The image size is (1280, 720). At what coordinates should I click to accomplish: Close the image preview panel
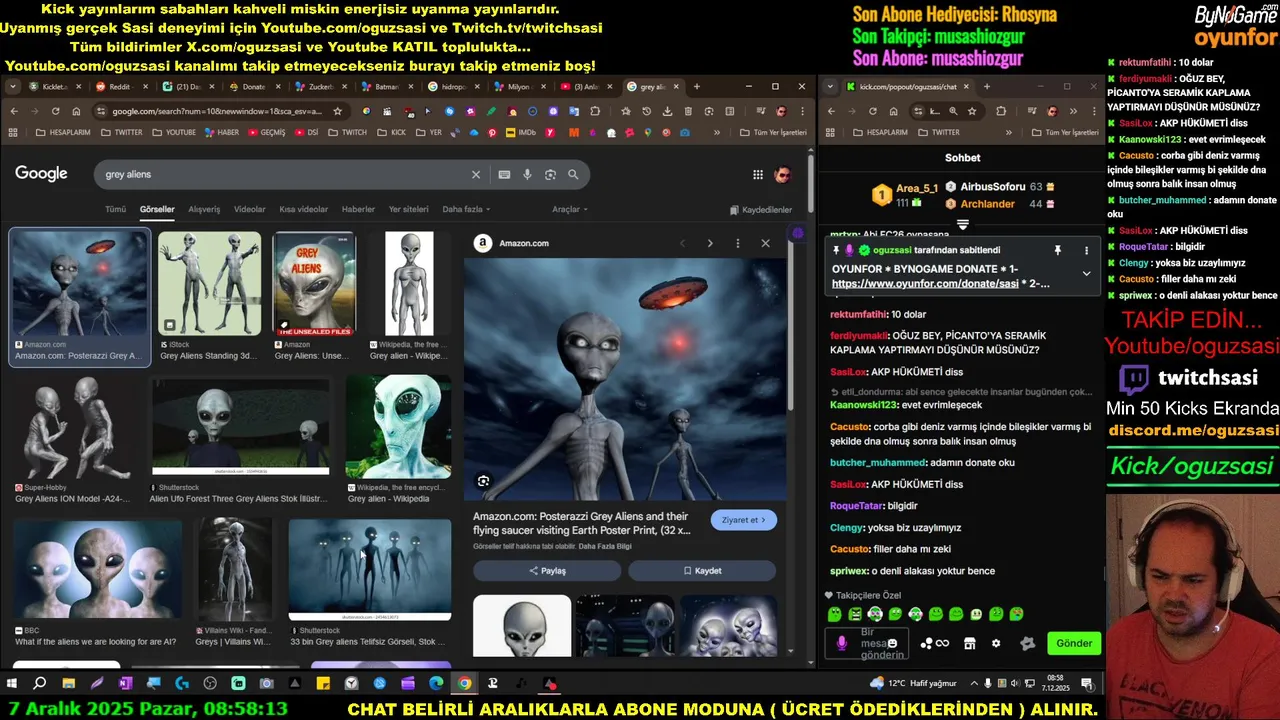765,243
